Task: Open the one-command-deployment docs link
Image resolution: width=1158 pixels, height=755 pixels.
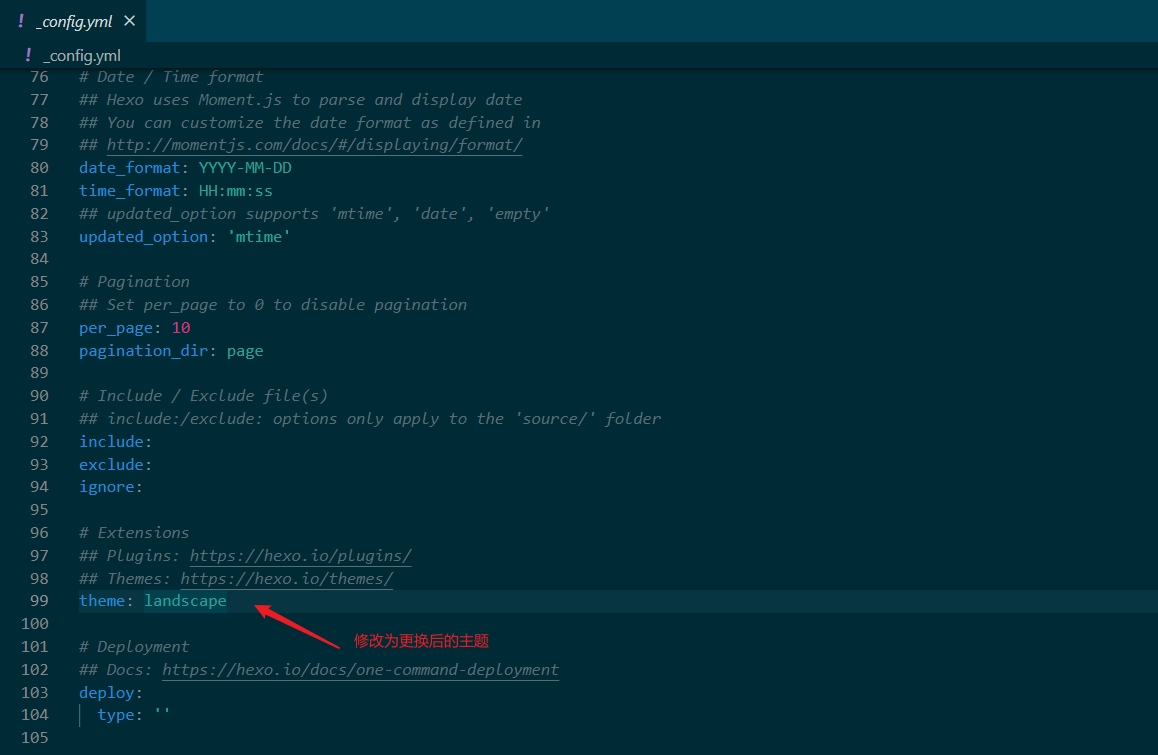Action: (x=360, y=670)
